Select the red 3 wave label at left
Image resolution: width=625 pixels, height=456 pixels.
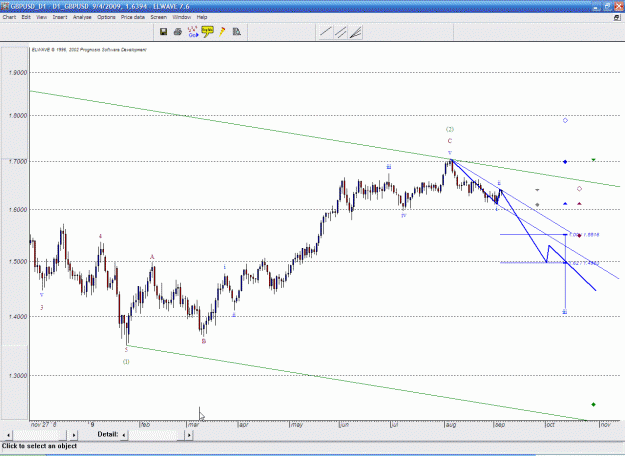click(41, 307)
